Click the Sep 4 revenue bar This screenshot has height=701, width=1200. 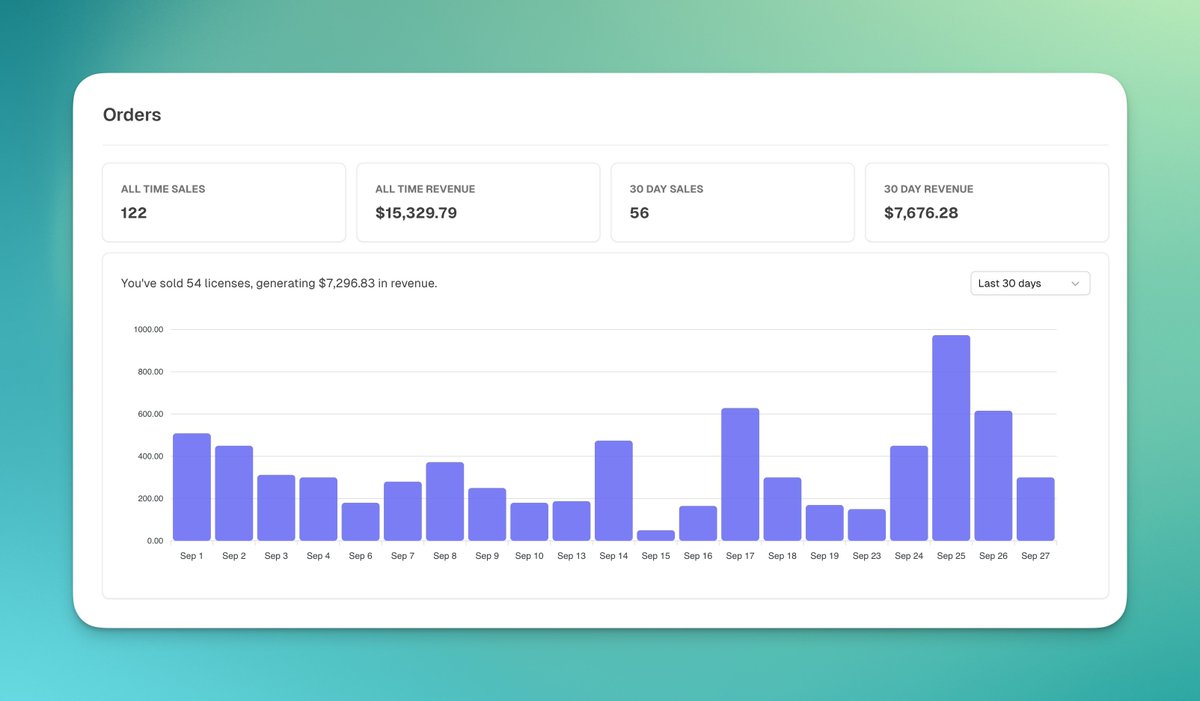pos(318,509)
